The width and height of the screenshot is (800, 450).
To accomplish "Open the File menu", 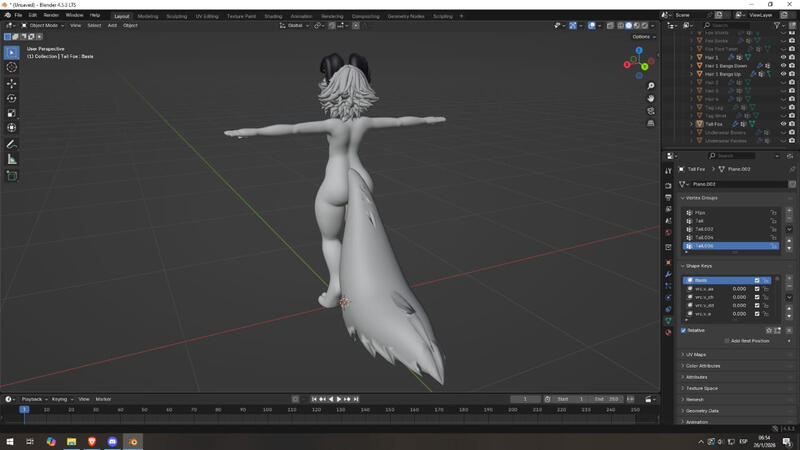I will click(x=18, y=15).
